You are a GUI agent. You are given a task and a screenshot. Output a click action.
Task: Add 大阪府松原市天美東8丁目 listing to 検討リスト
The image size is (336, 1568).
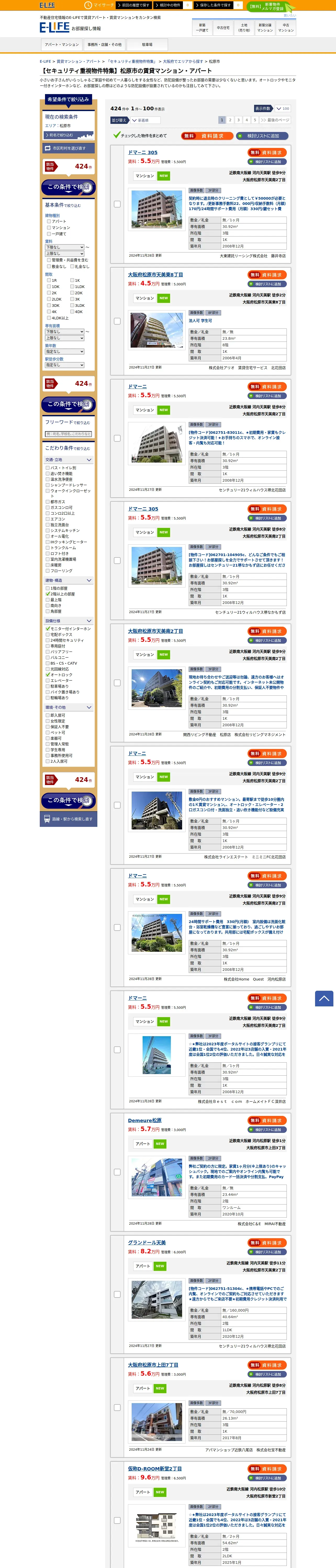267,284
